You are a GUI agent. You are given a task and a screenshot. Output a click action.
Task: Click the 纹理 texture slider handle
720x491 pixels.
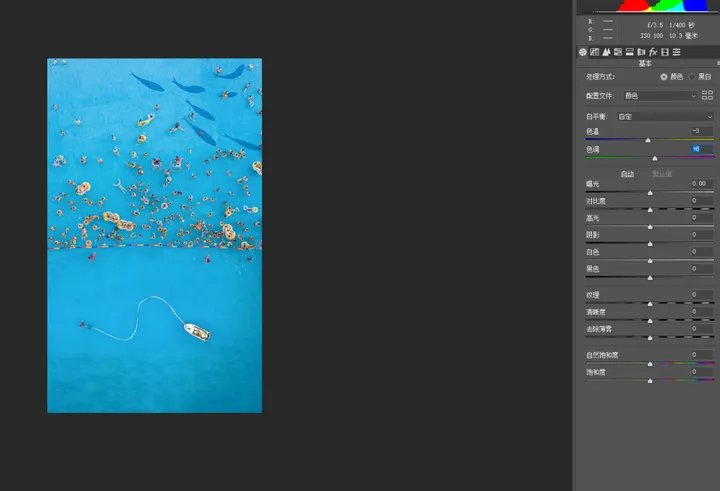(650, 304)
